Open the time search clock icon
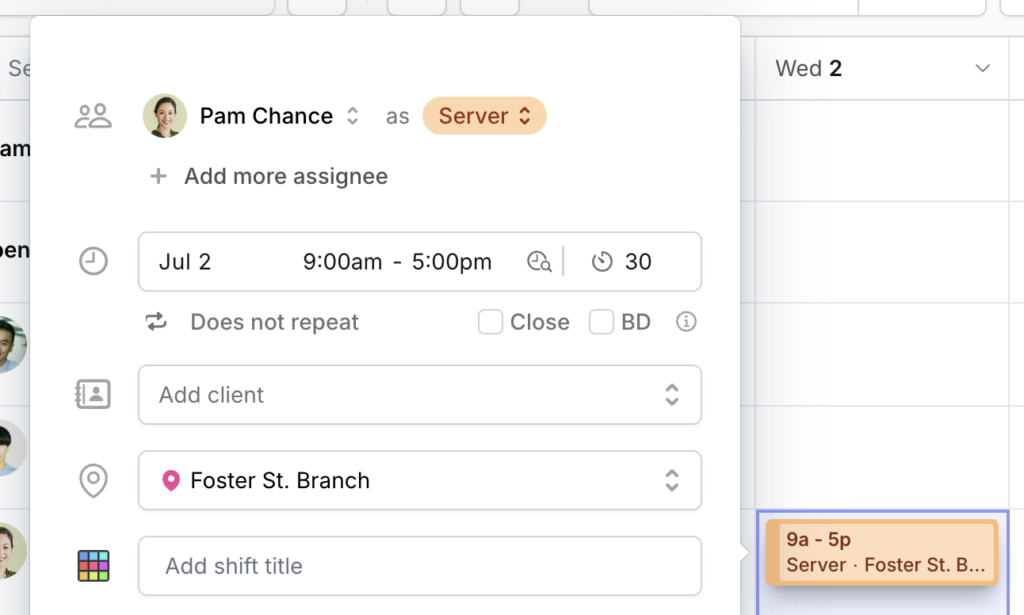Viewport: 1024px width, 615px height. pyautogui.click(x=539, y=261)
